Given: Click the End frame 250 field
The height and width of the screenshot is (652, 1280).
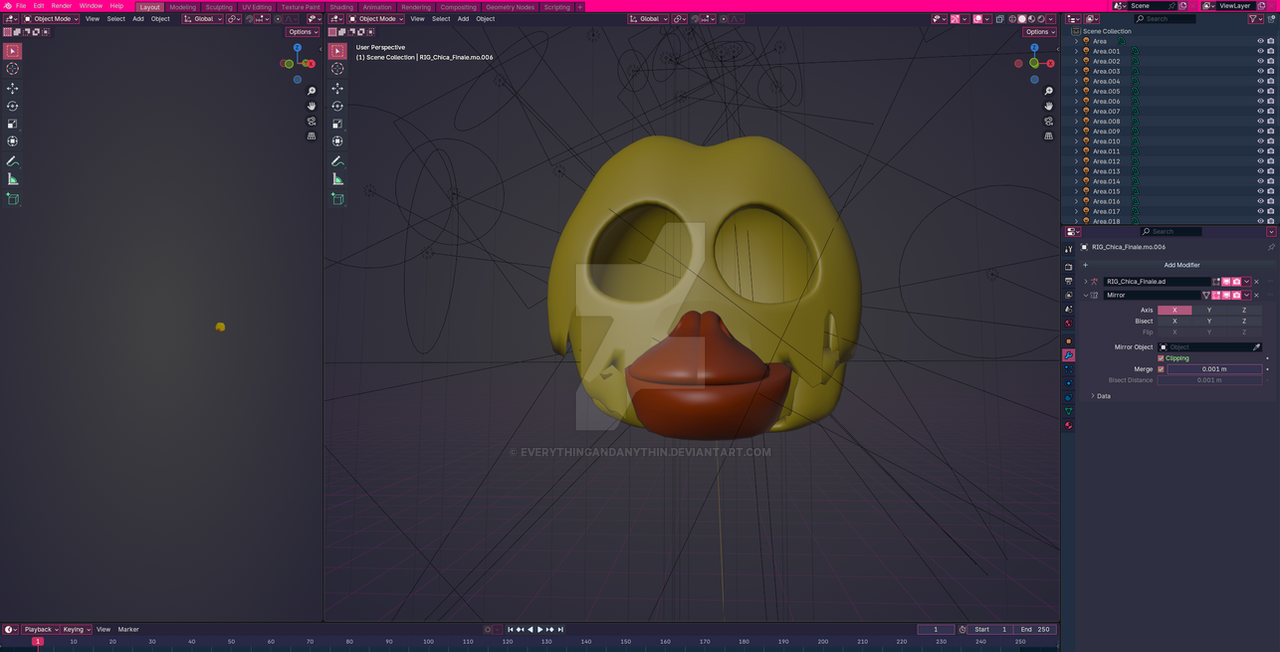Looking at the screenshot, I should pos(1035,629).
